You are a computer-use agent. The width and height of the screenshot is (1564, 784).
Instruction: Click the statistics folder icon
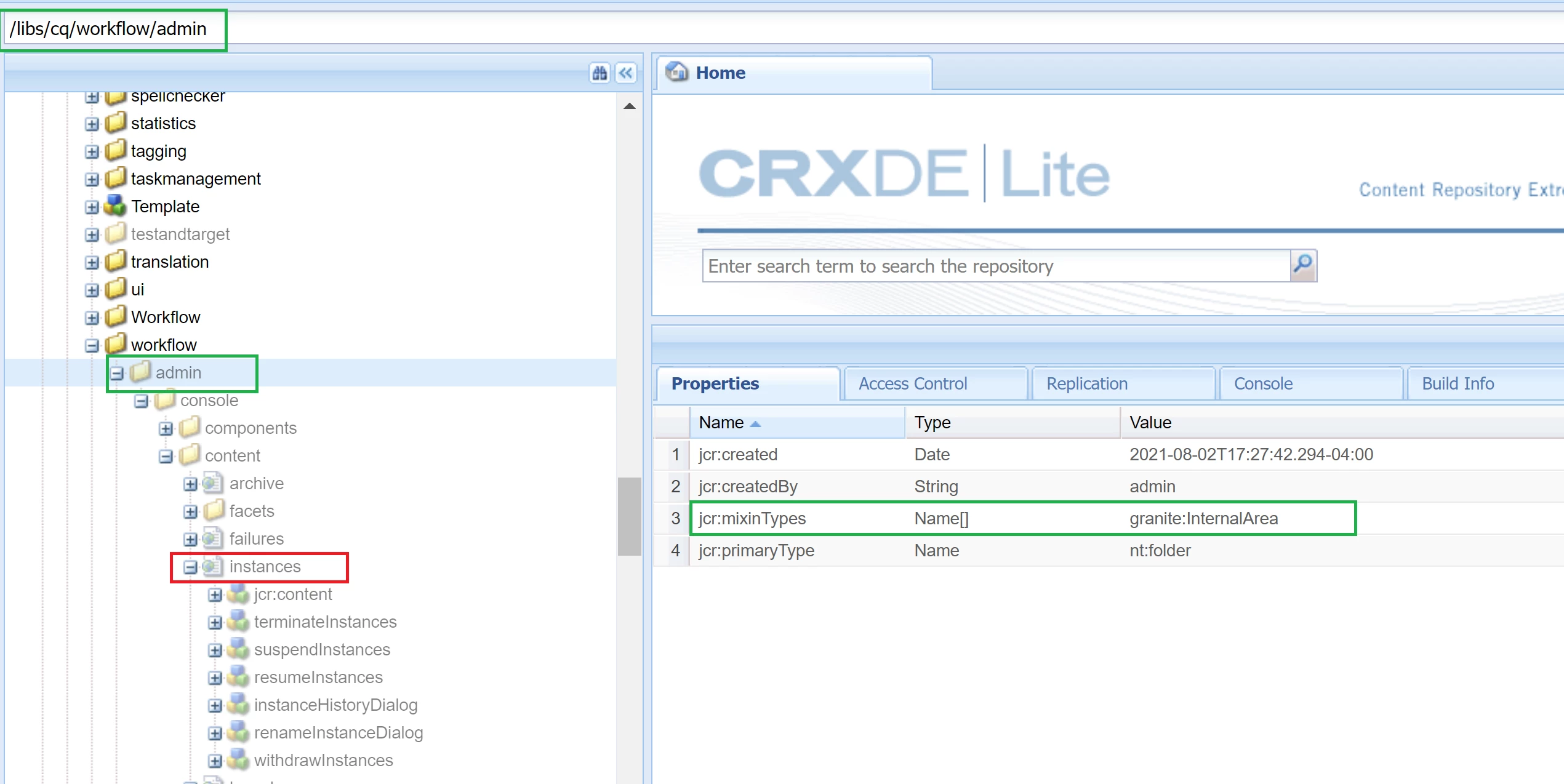115,122
